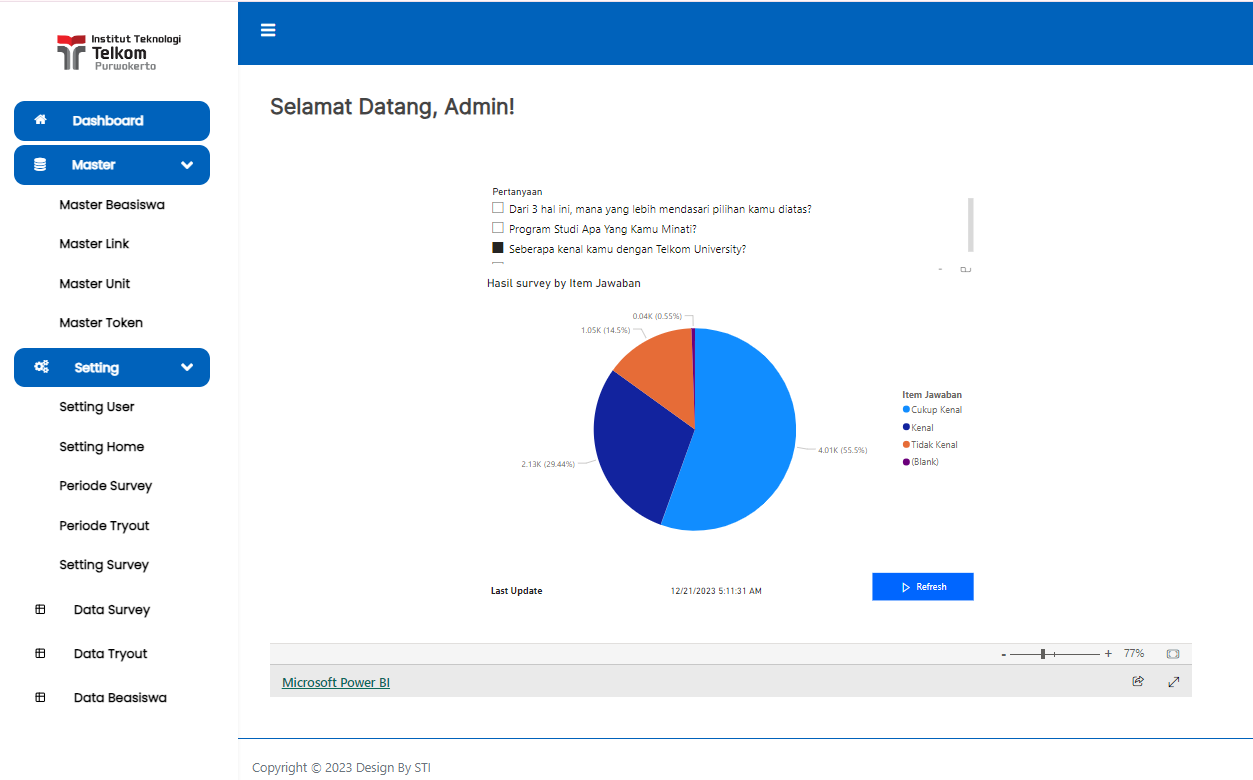This screenshot has height=780, width=1253.
Task: Click the fit to page icon
Action: pos(1172,654)
